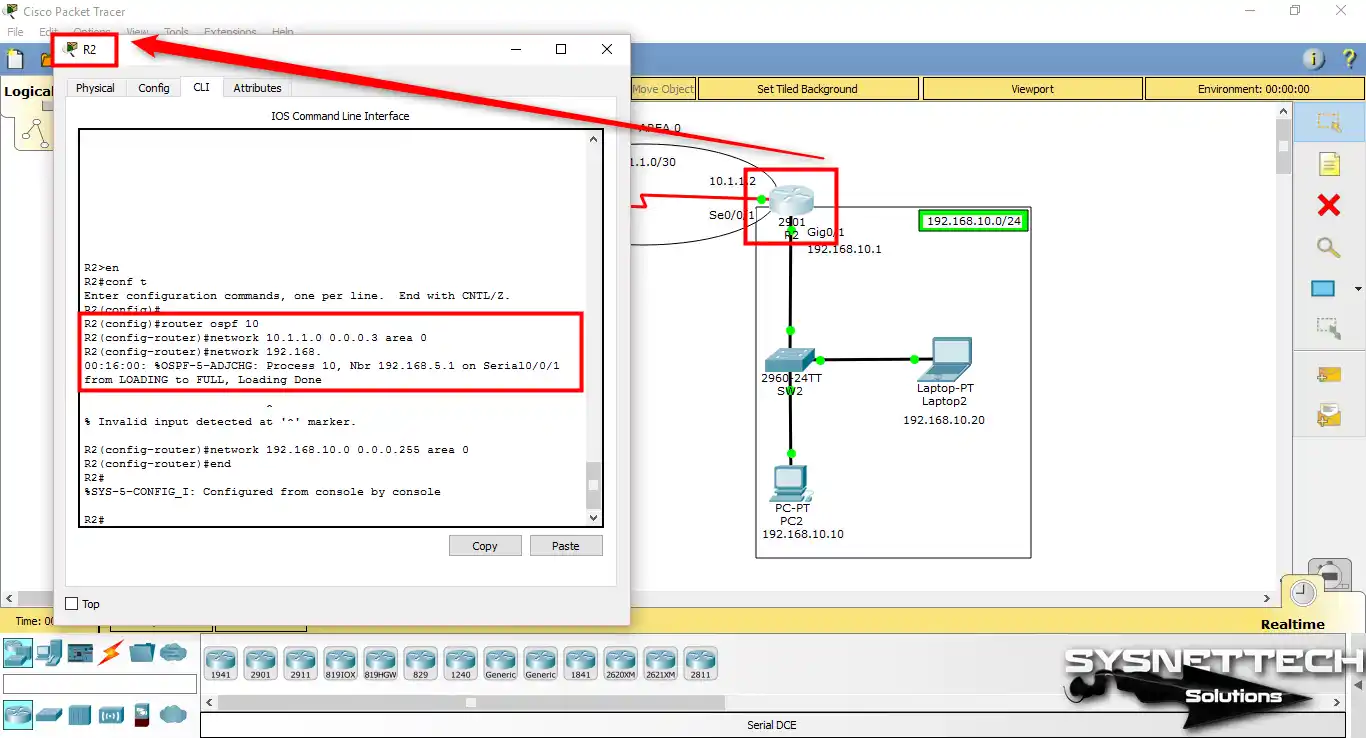Click the Environment time button
1366x738 pixels.
pyautogui.click(x=1253, y=89)
